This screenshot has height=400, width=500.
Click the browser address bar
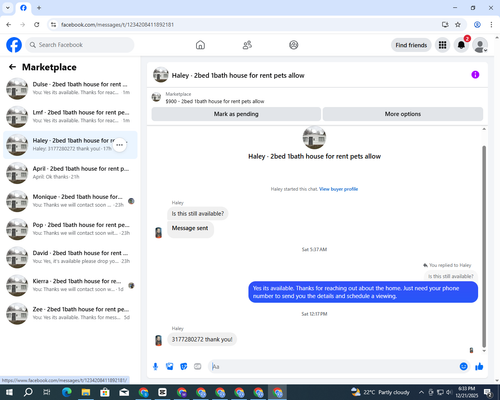(x=247, y=25)
